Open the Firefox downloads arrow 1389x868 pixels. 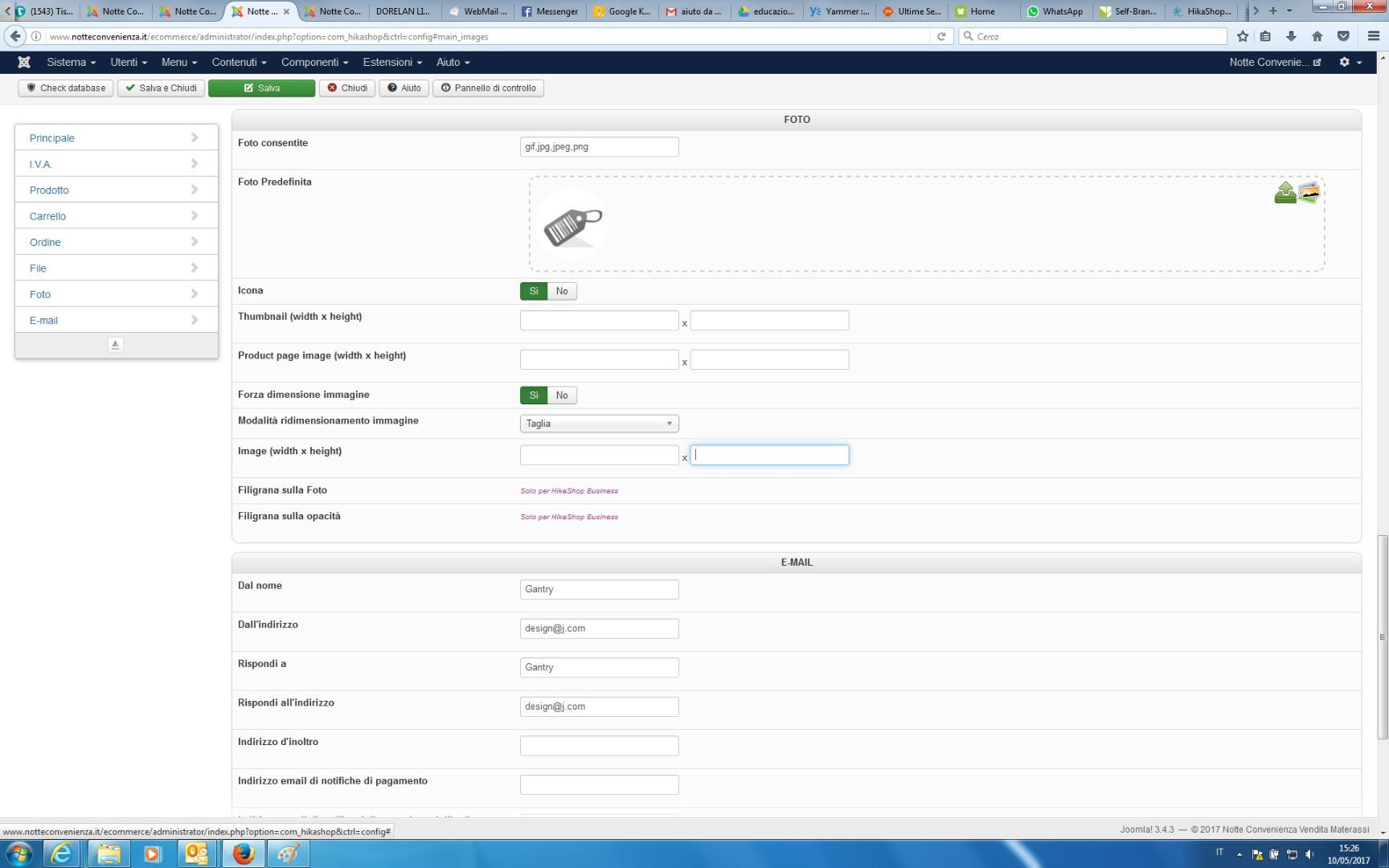coord(1291,36)
